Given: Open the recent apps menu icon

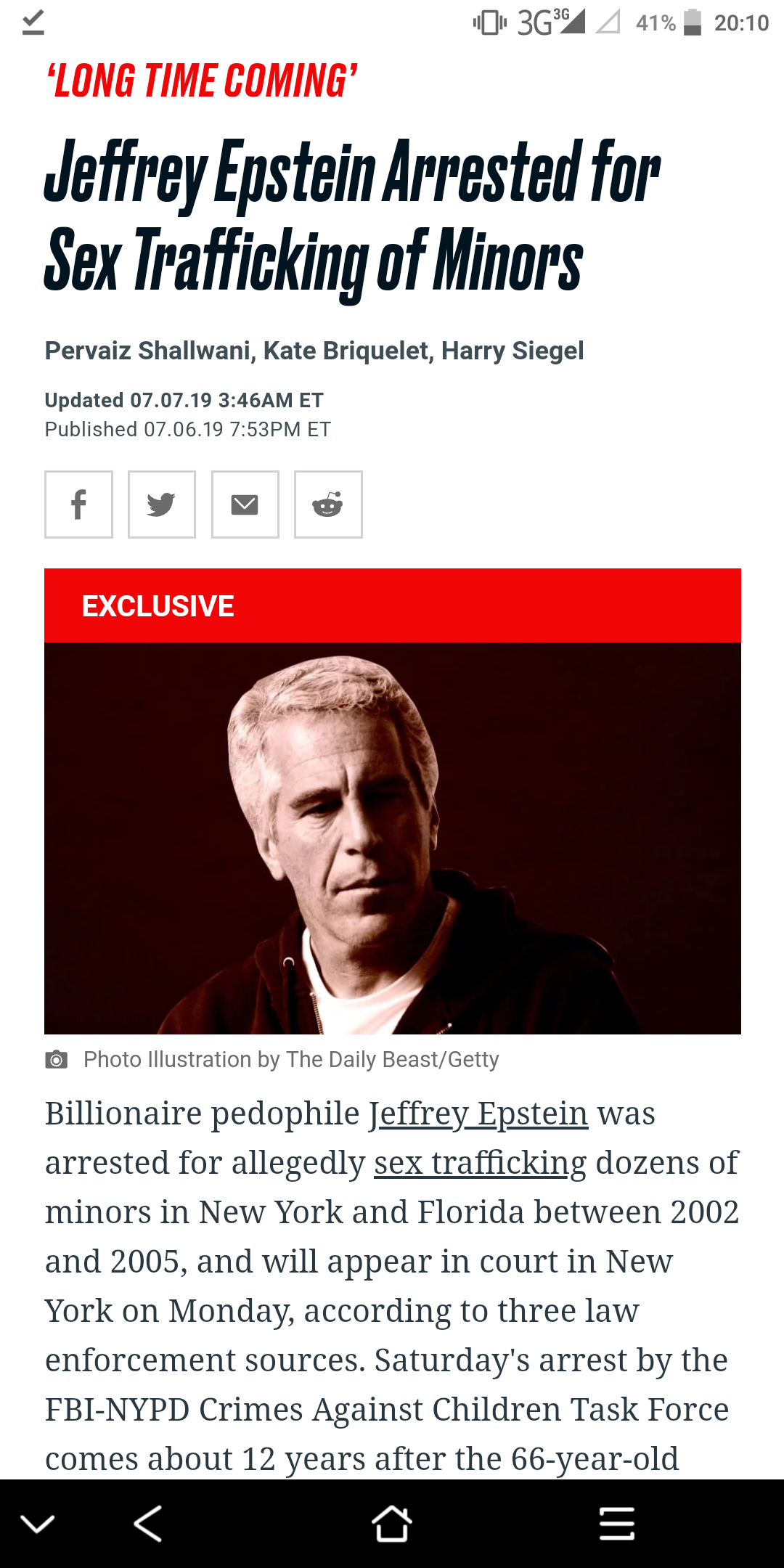Looking at the screenshot, I should coord(617,1523).
